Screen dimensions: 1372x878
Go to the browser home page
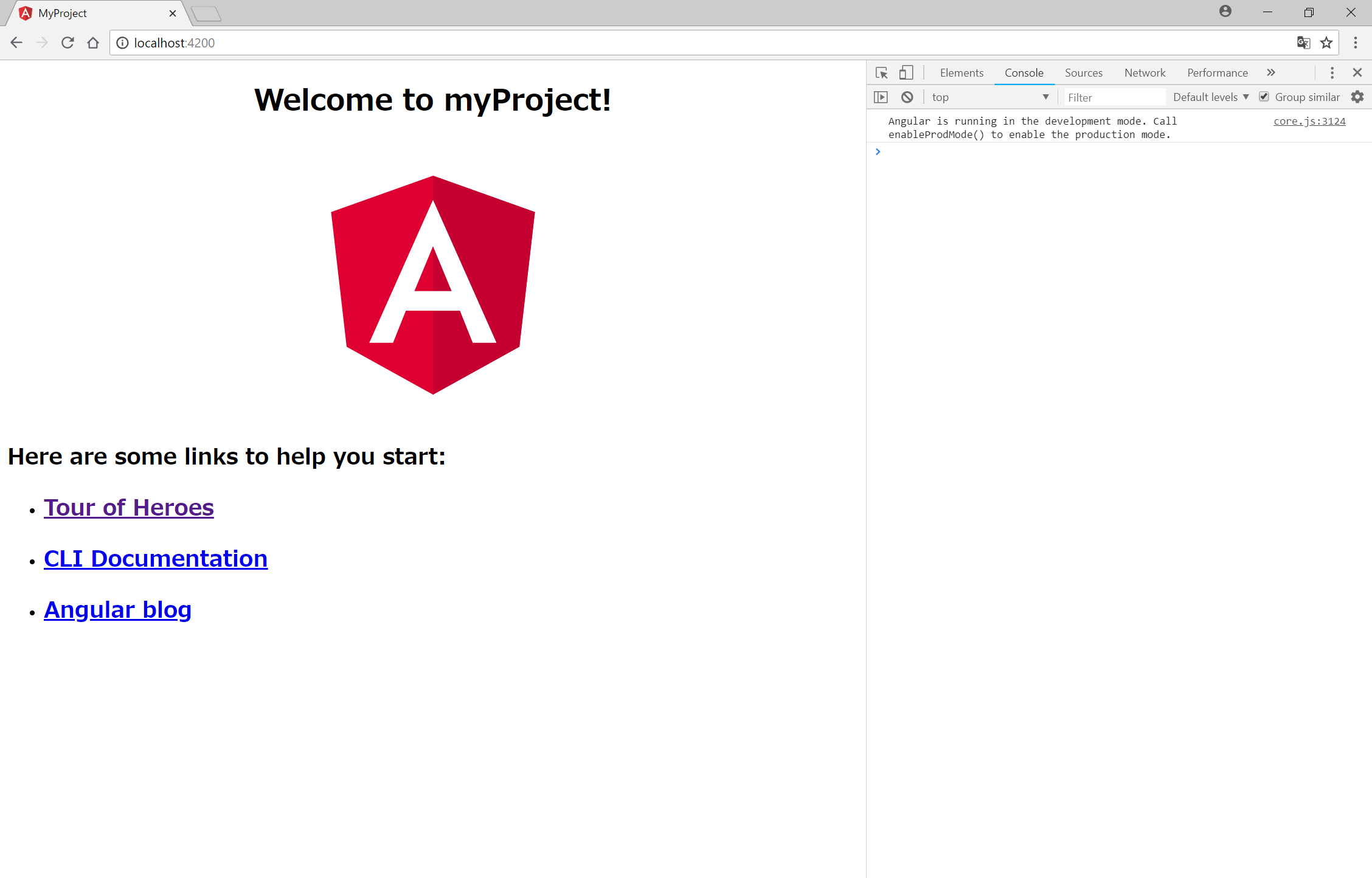tap(92, 43)
